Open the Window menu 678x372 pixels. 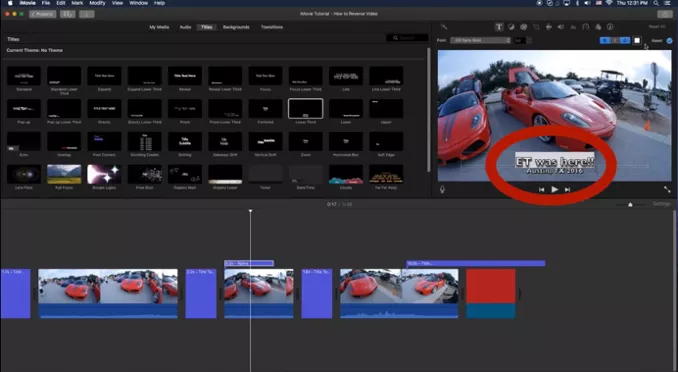pyautogui.click(x=138, y=3)
